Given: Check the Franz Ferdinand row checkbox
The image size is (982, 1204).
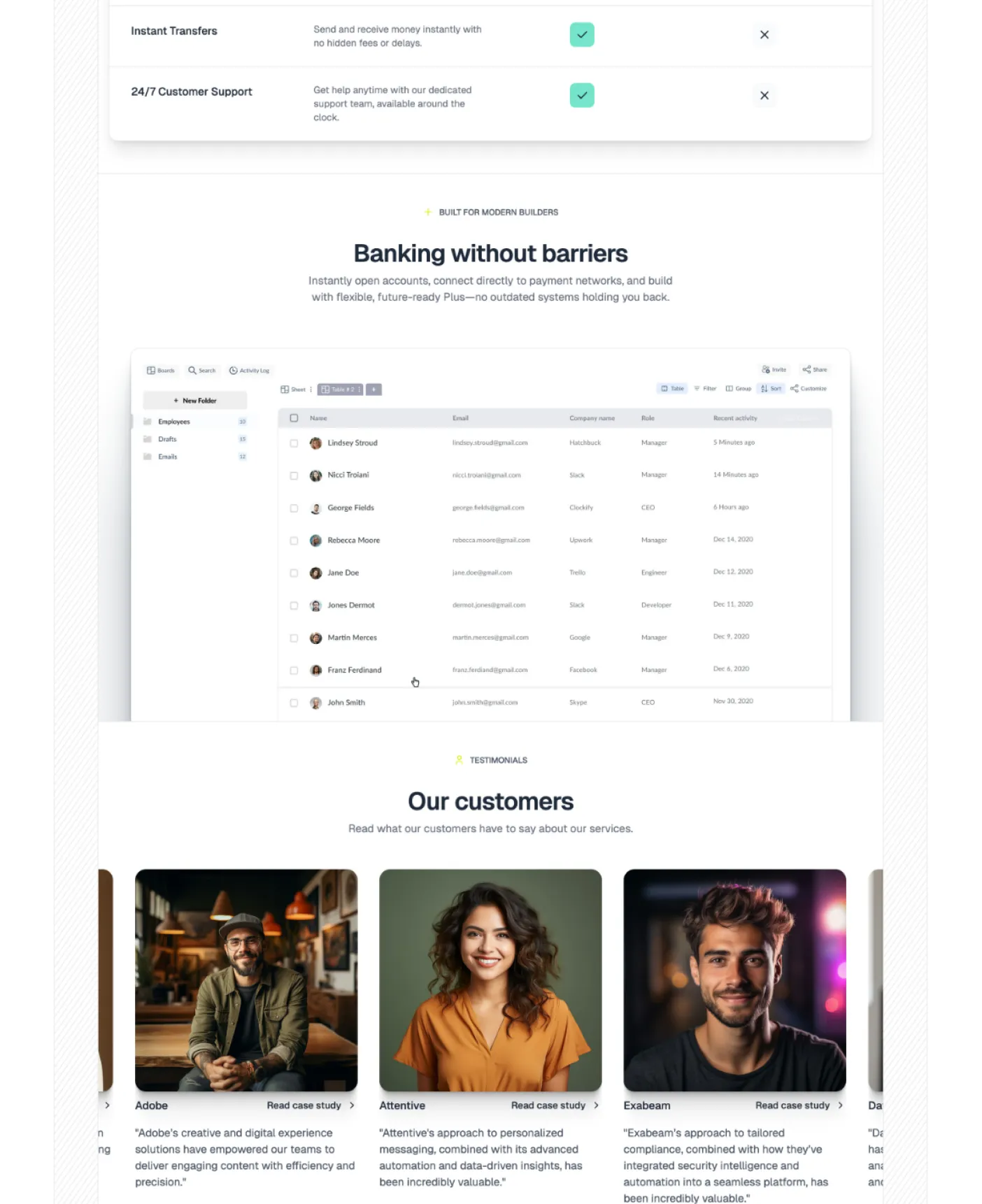Looking at the screenshot, I should [x=294, y=671].
